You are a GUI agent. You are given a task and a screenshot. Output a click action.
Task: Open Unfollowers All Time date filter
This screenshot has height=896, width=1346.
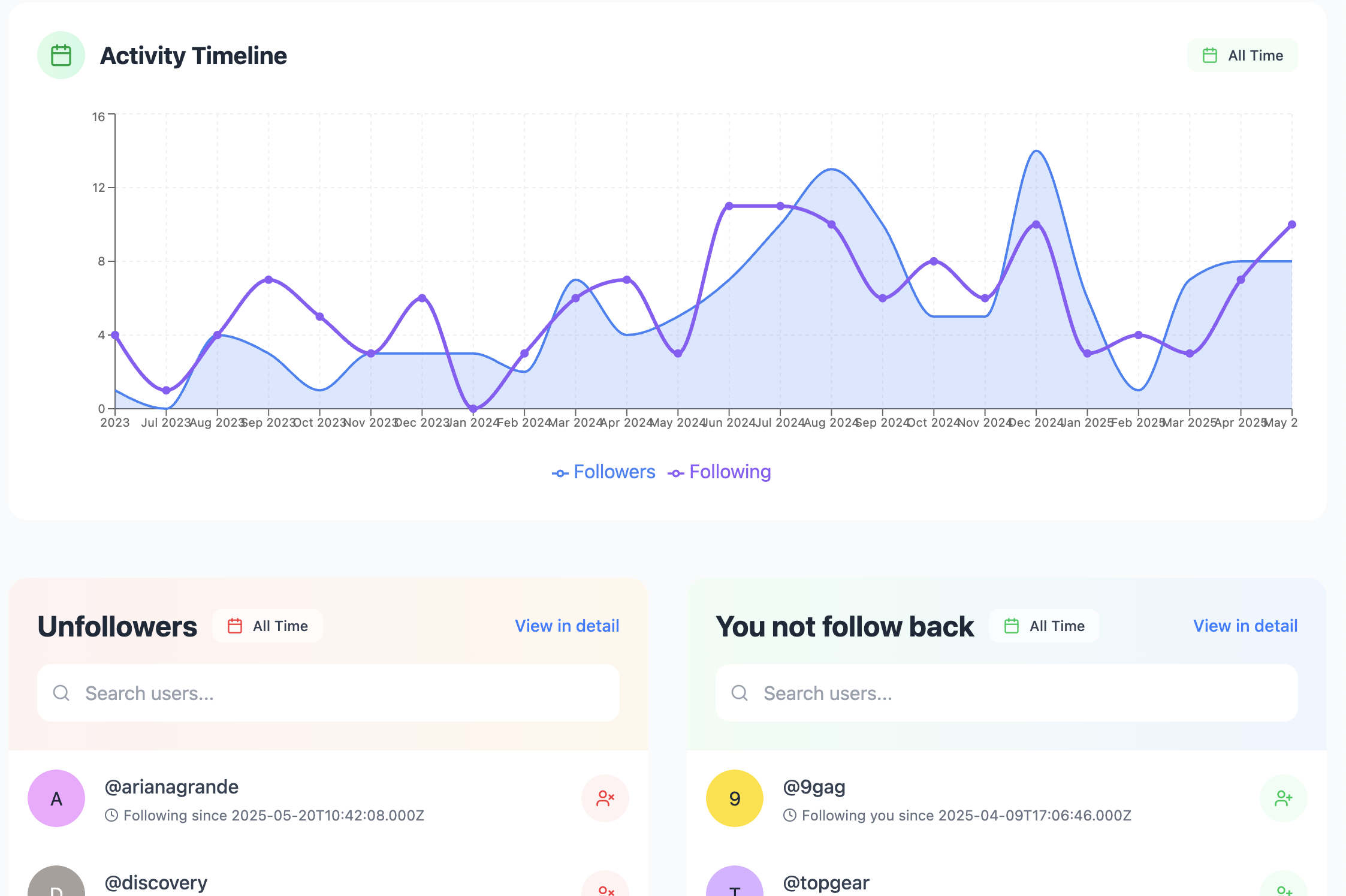[x=267, y=626]
